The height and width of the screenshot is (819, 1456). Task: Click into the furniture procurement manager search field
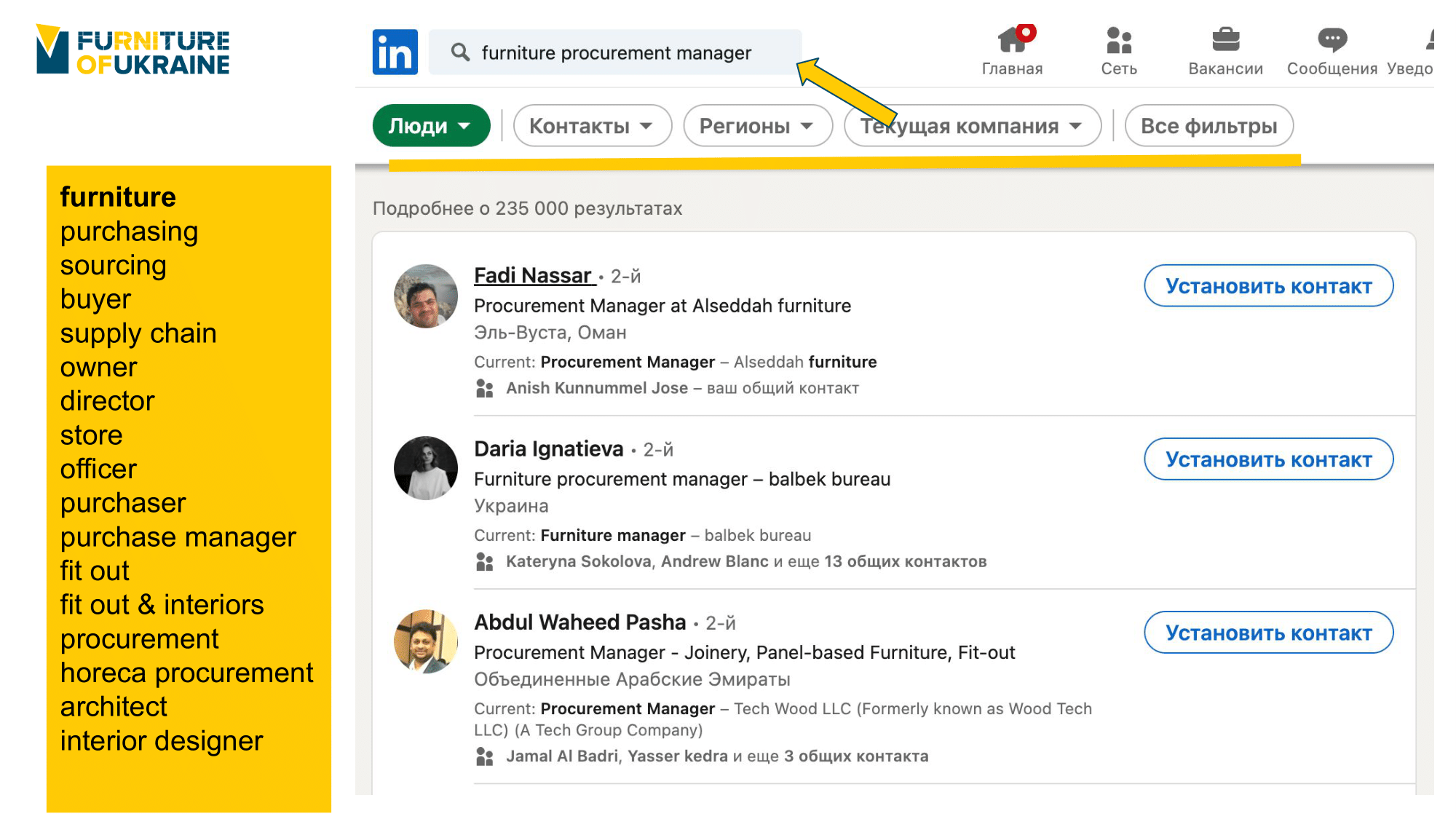(x=615, y=52)
